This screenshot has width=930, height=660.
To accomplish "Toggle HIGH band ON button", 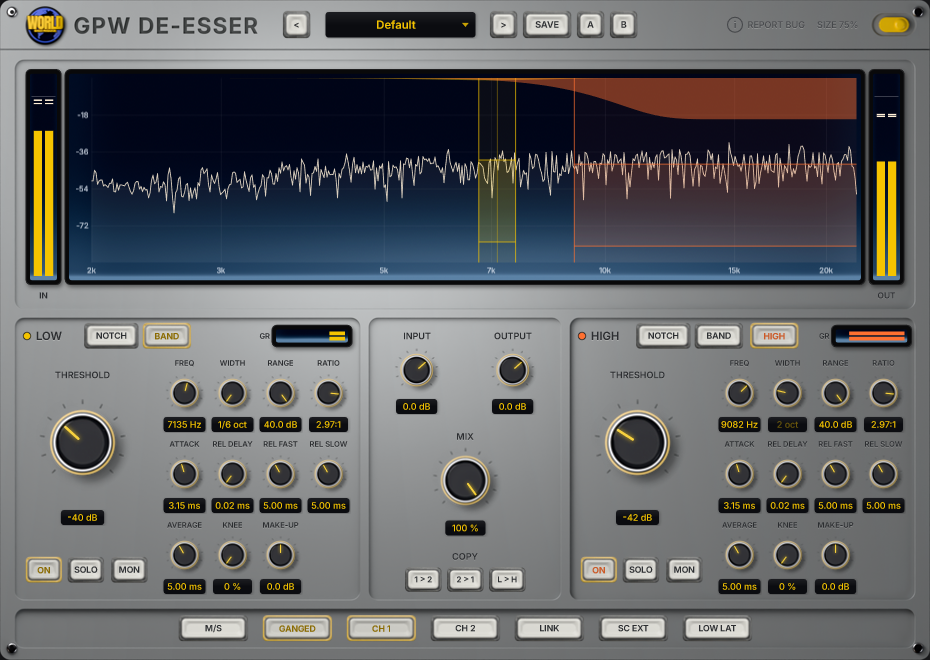I will (x=599, y=570).
